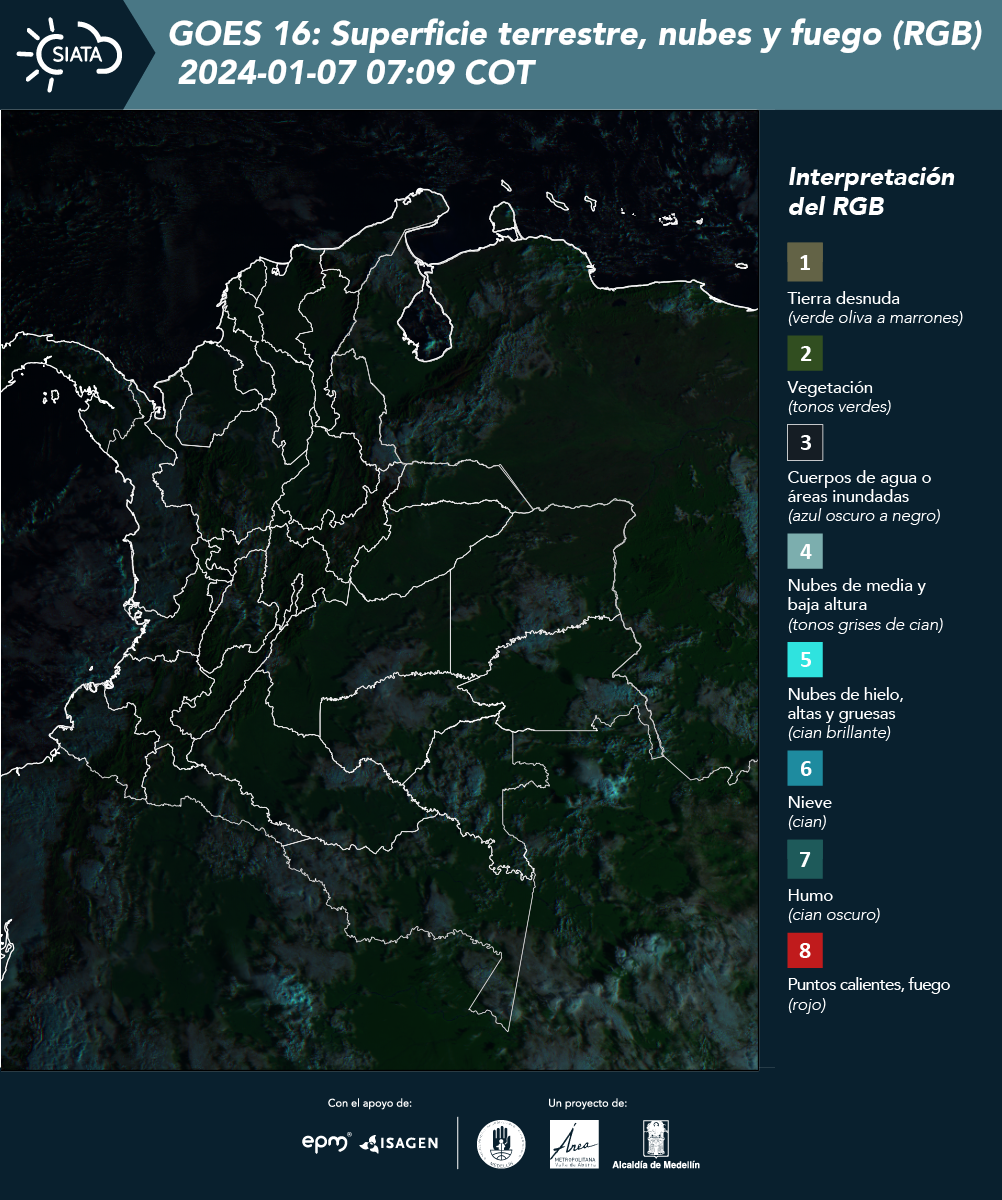Click 'Nubes de media y baja altura' label
This screenshot has width=1002, height=1200.
[857, 595]
